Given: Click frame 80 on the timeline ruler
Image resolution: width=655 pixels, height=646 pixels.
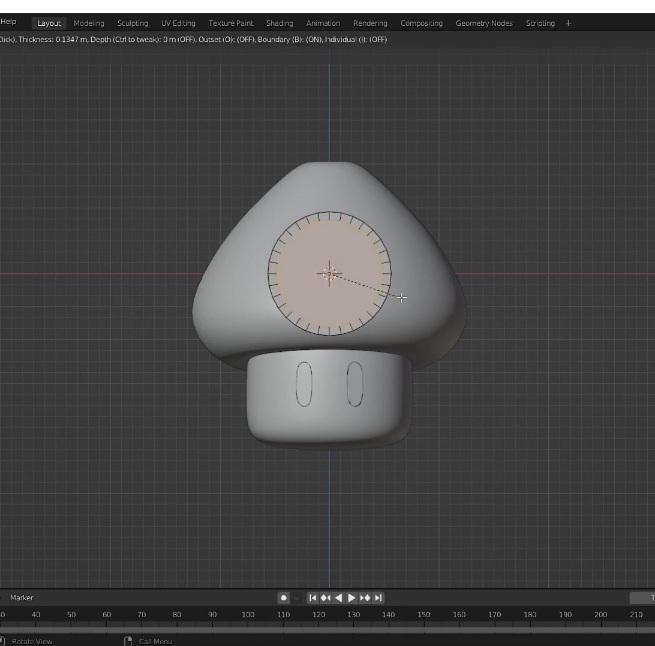Looking at the screenshot, I should click(x=177, y=614).
